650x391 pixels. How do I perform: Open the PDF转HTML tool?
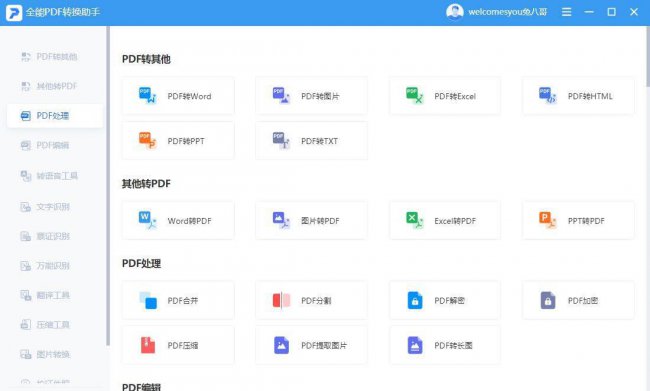coord(578,96)
